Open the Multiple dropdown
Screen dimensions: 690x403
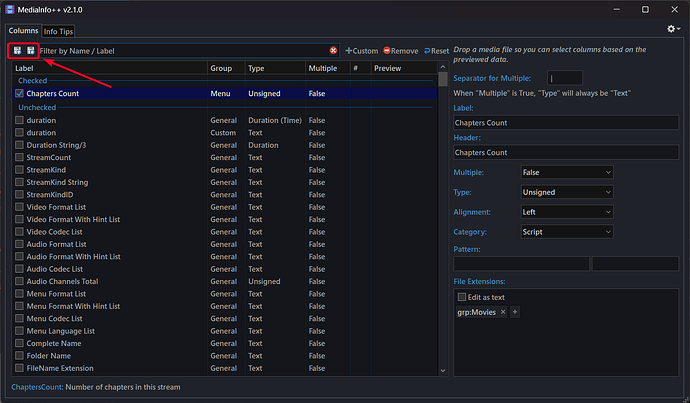click(566, 172)
